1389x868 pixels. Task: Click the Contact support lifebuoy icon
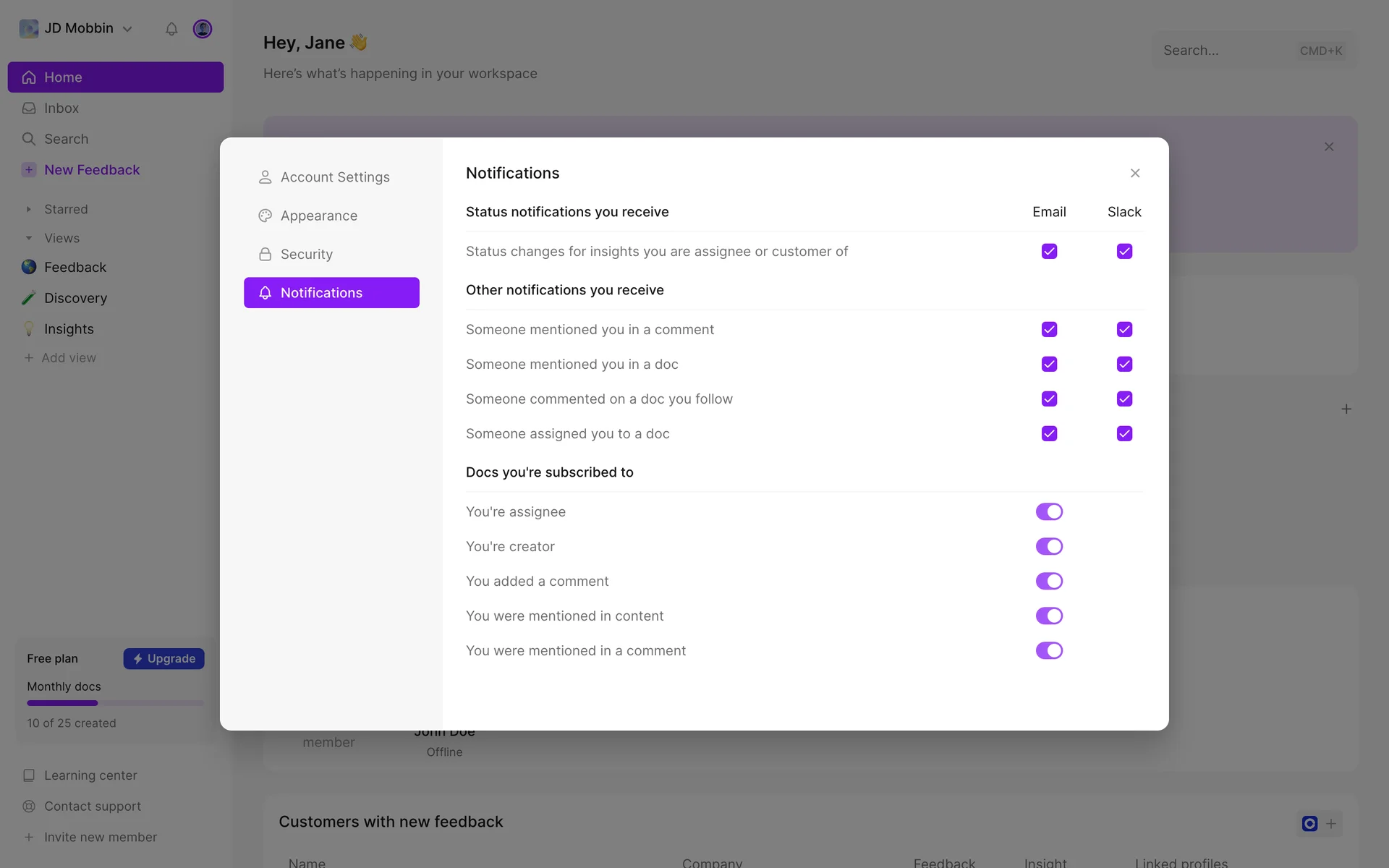(x=29, y=806)
